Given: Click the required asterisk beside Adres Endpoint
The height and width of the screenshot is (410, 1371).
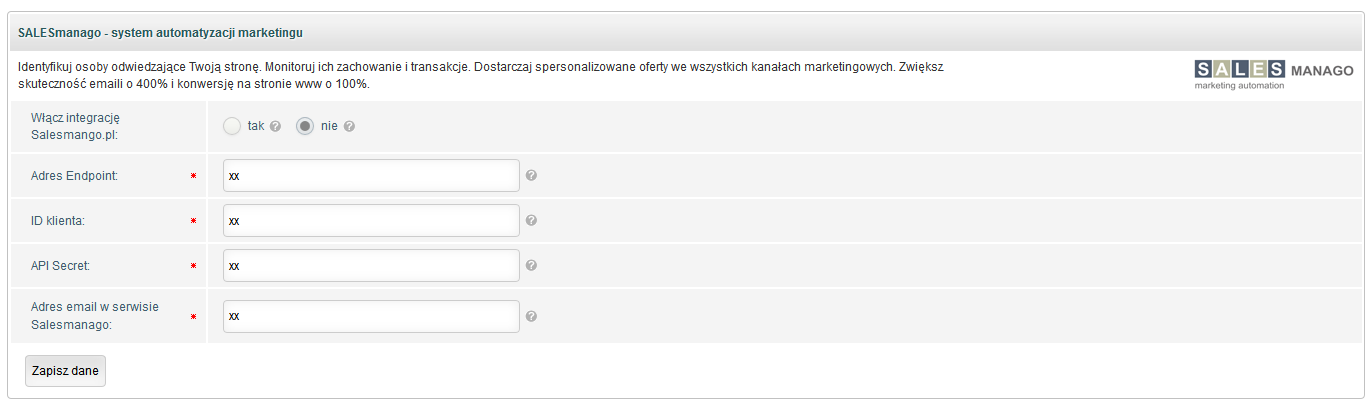Looking at the screenshot, I should [x=193, y=176].
